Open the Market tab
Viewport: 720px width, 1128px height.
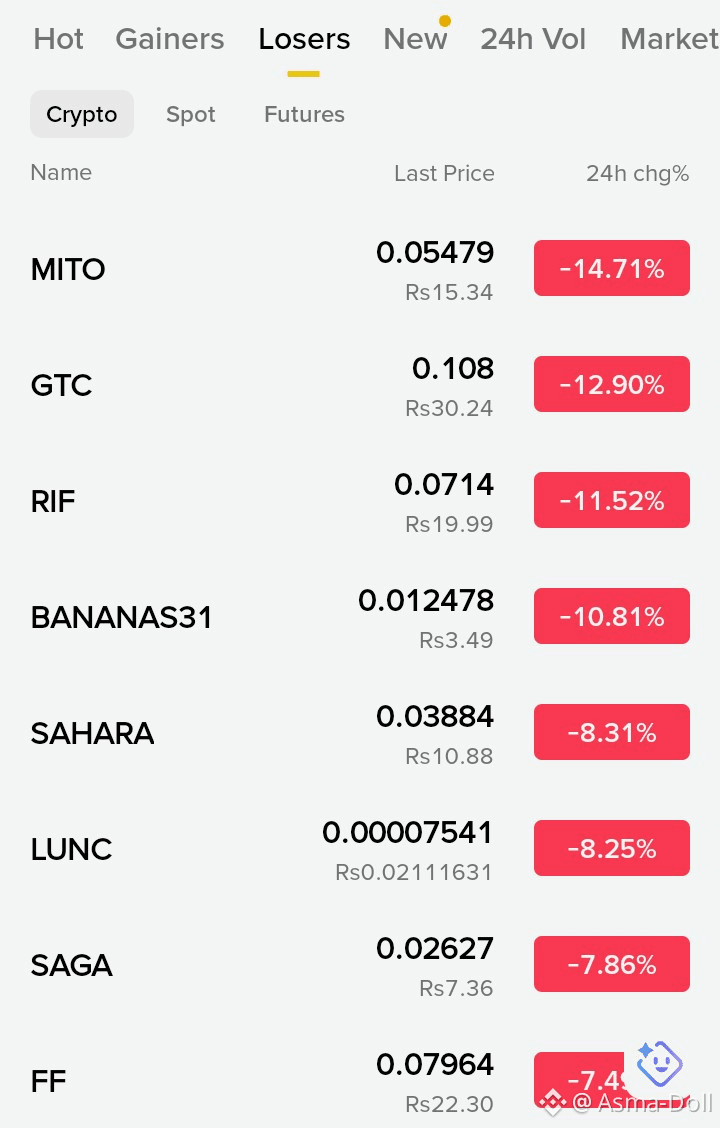pos(670,39)
